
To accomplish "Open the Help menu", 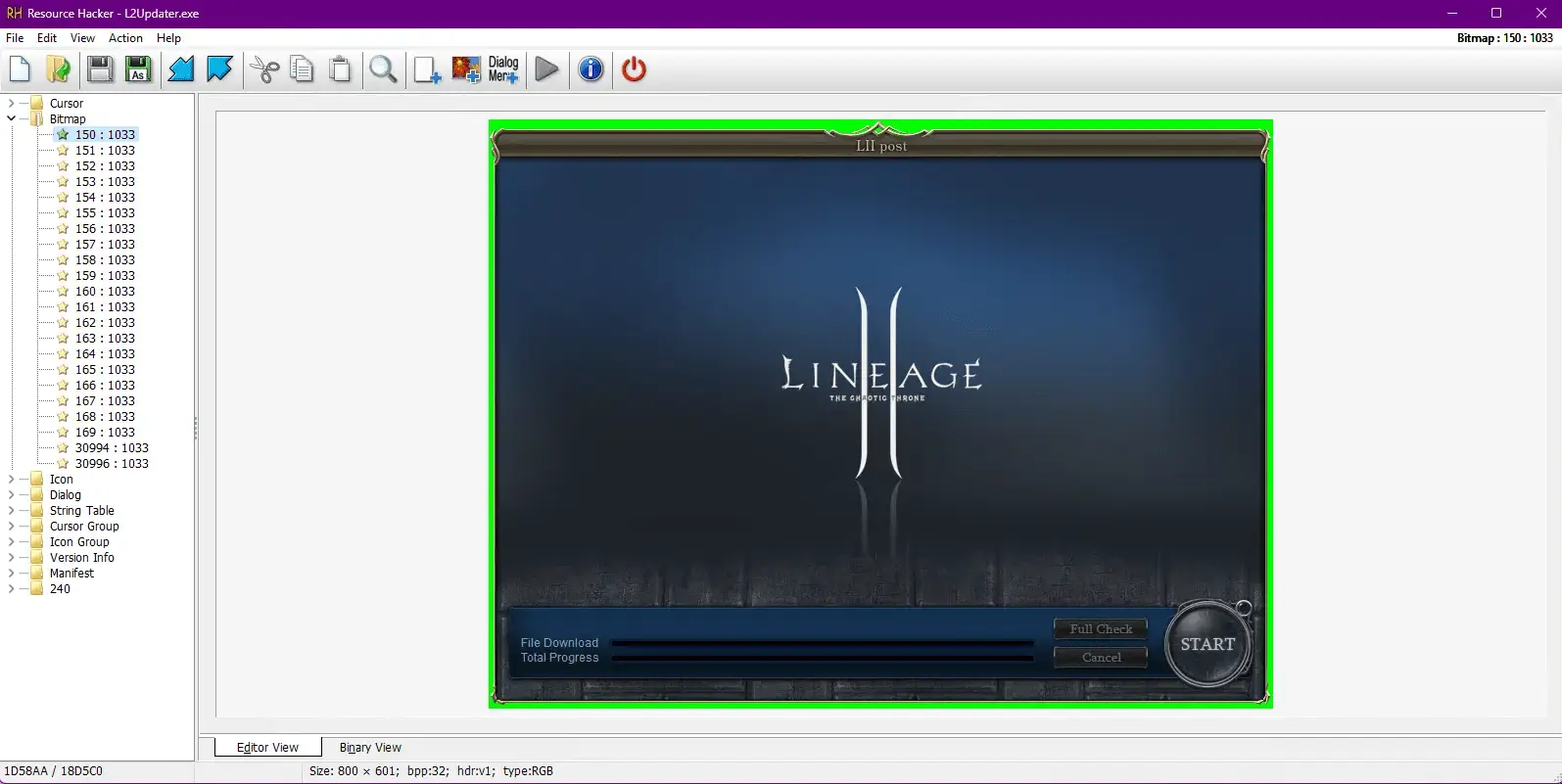I will [168, 38].
